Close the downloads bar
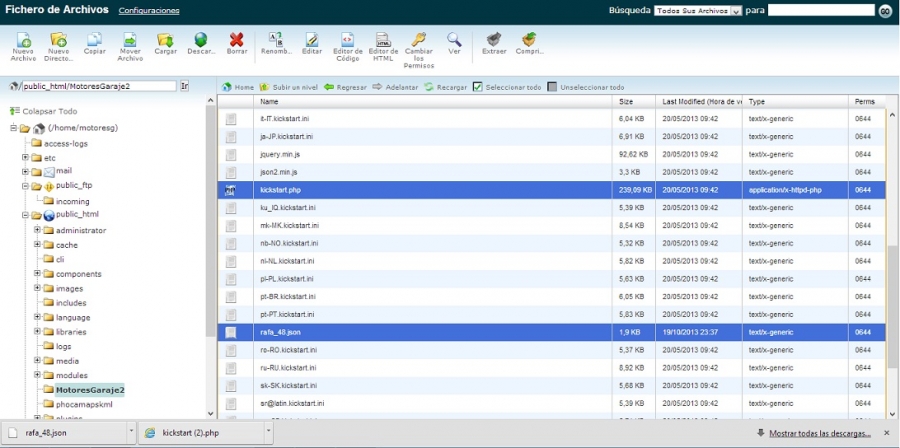Viewport: 900px width, 448px height. pos(887,433)
